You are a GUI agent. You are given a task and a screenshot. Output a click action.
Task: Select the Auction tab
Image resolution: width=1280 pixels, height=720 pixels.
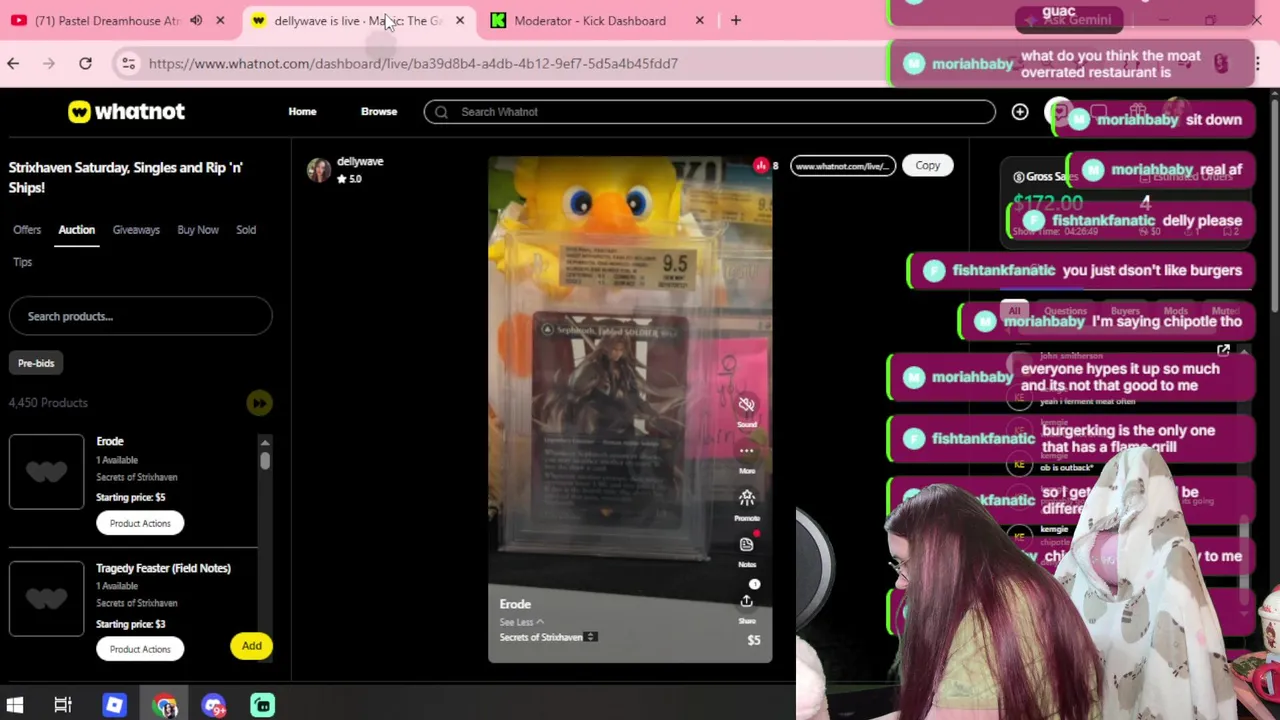[76, 230]
